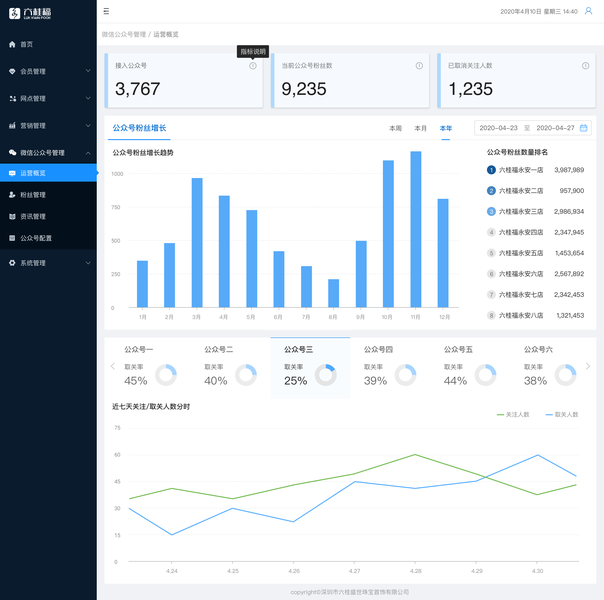Click the 11月 bar in chart
The width and height of the screenshot is (604, 600).
click(x=416, y=229)
